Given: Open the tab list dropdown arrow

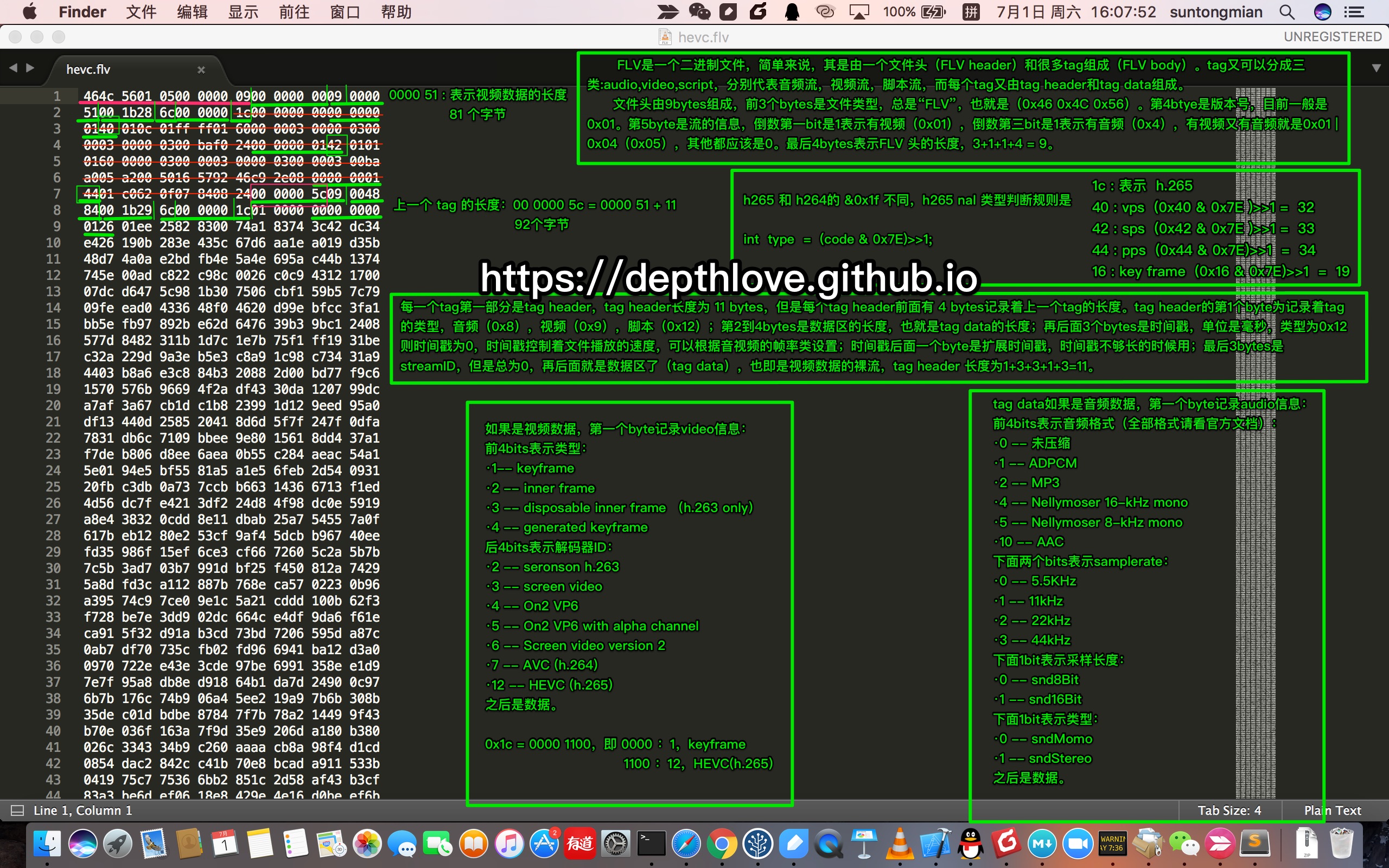Looking at the screenshot, I should 1376,68.
